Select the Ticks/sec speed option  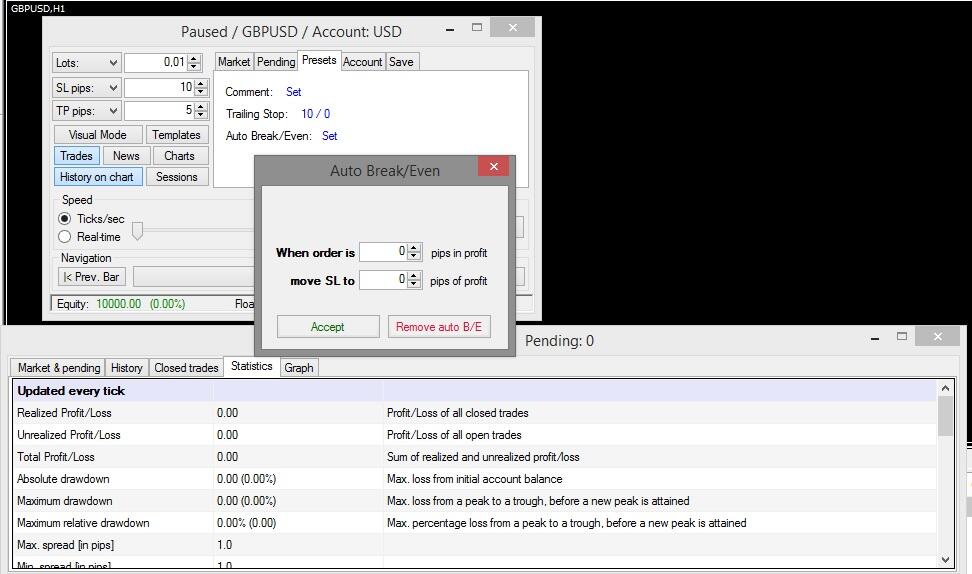coord(91,219)
